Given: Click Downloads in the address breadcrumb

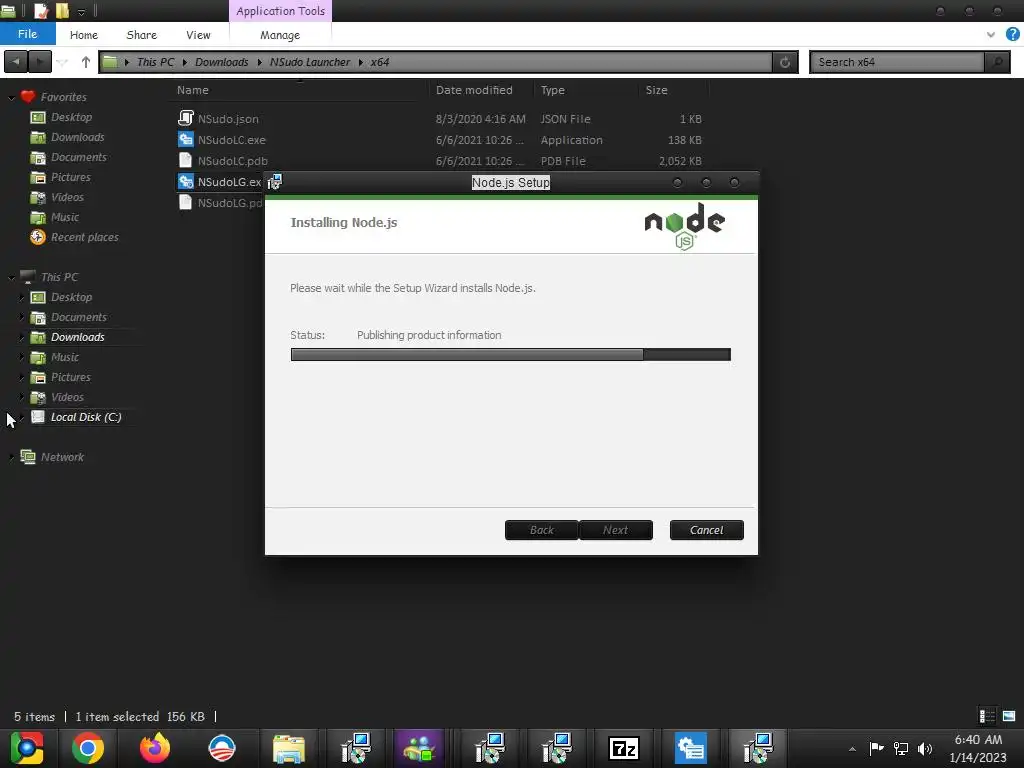Looking at the screenshot, I should [221, 62].
